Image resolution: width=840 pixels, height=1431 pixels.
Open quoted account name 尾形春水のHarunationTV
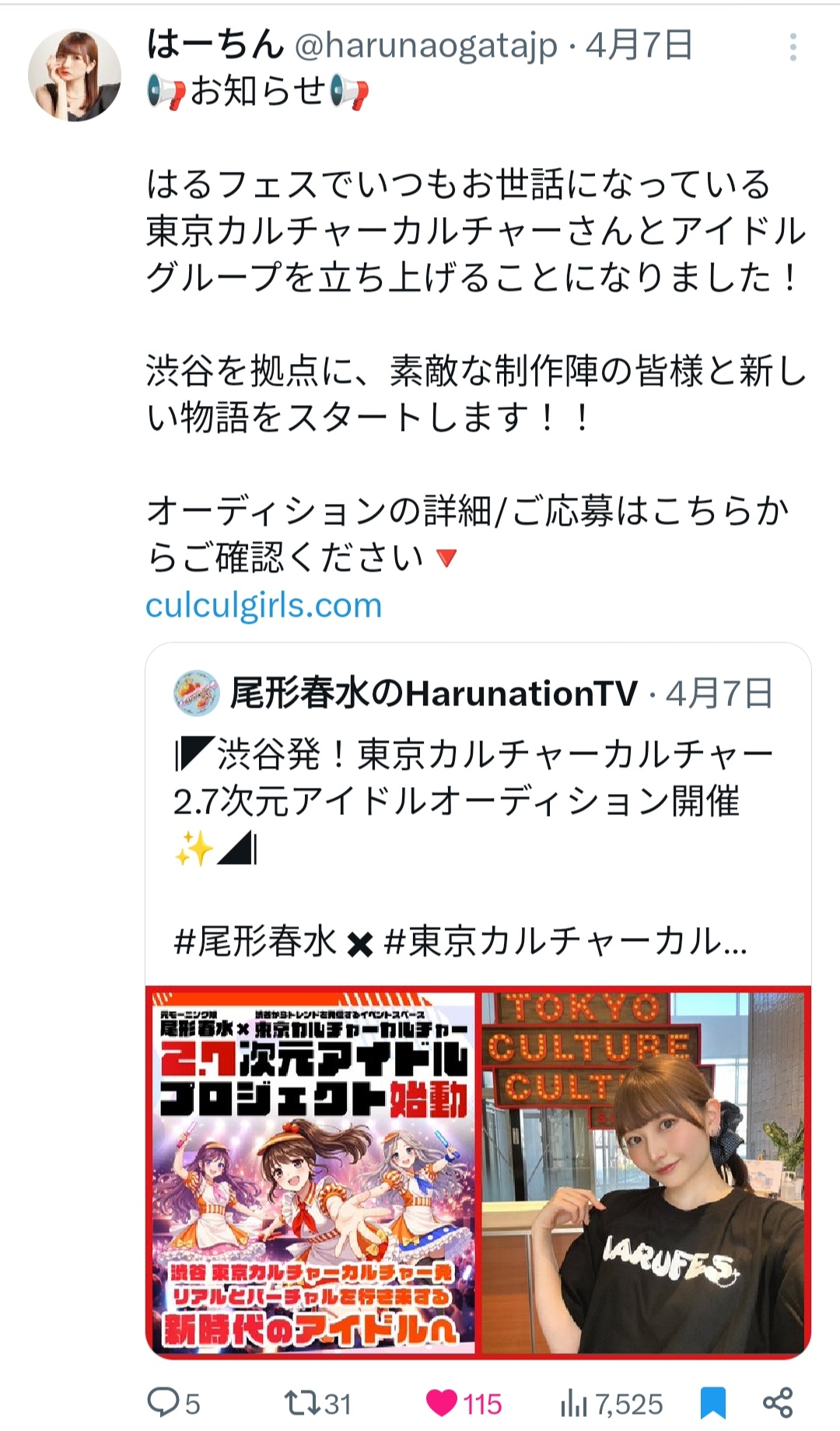pos(433,693)
